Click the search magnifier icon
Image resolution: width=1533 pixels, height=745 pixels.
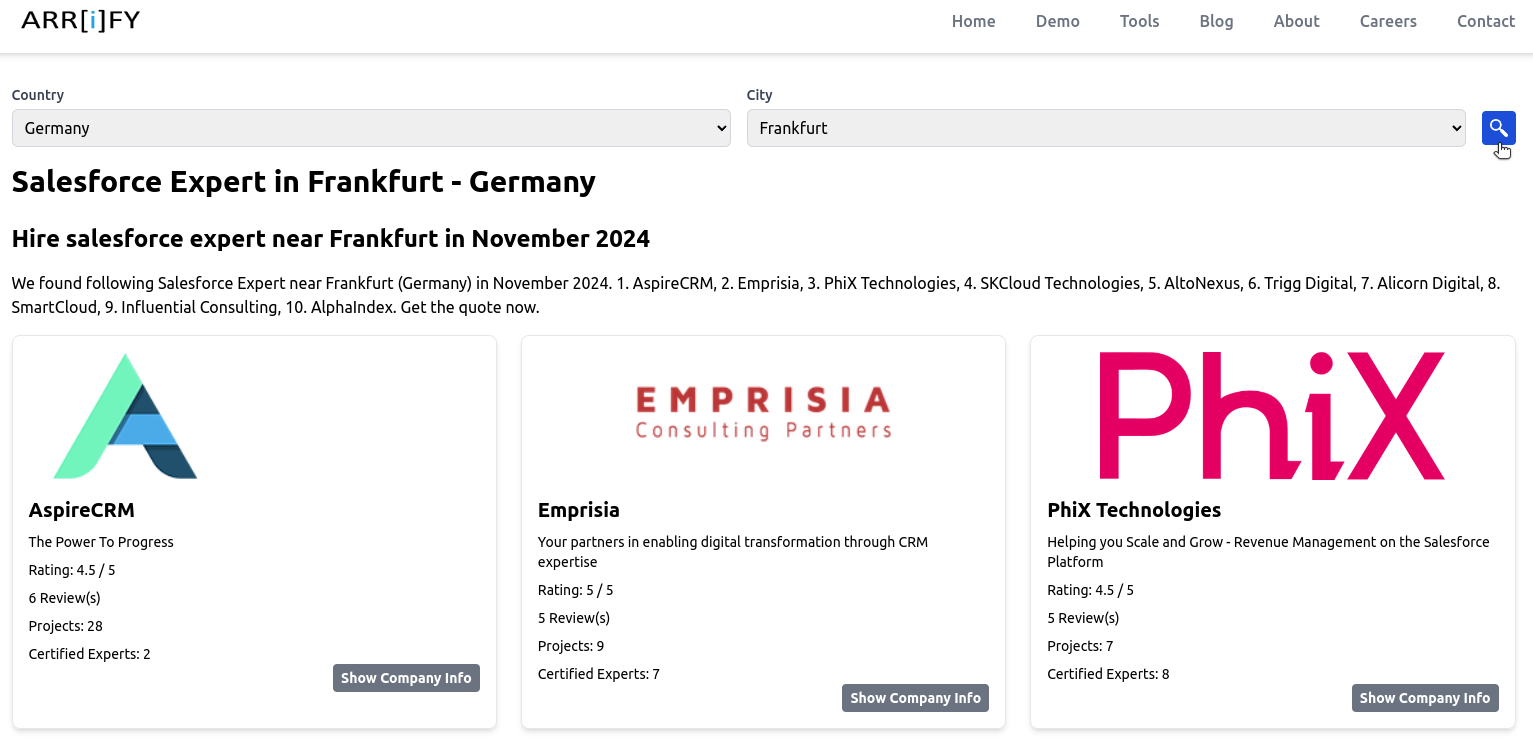[x=1498, y=128]
